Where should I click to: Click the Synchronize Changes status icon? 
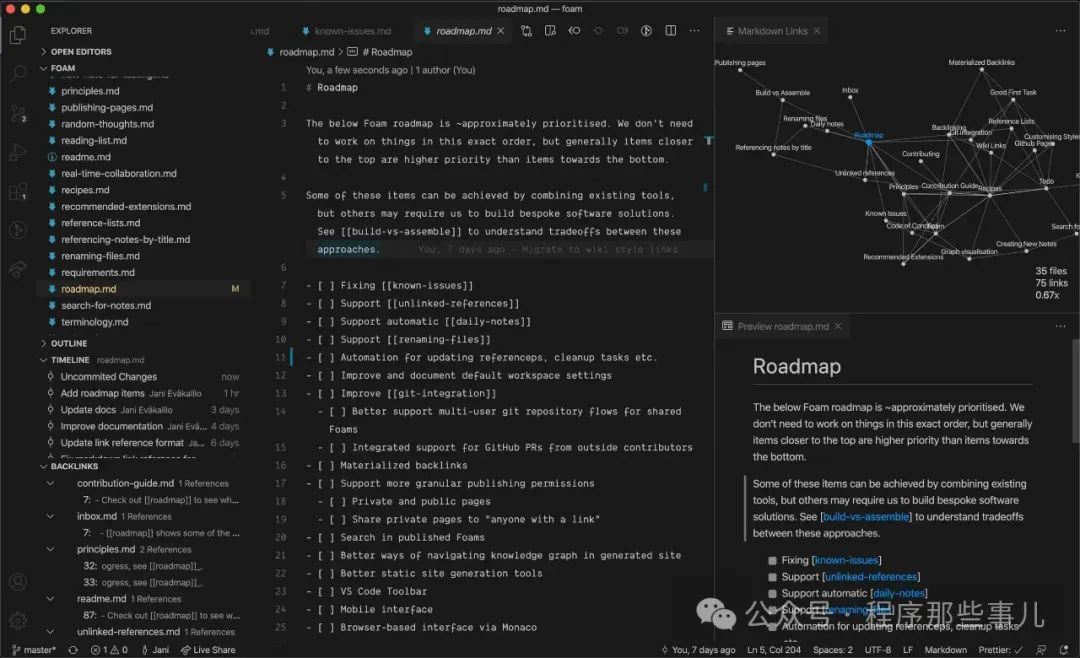(73, 650)
